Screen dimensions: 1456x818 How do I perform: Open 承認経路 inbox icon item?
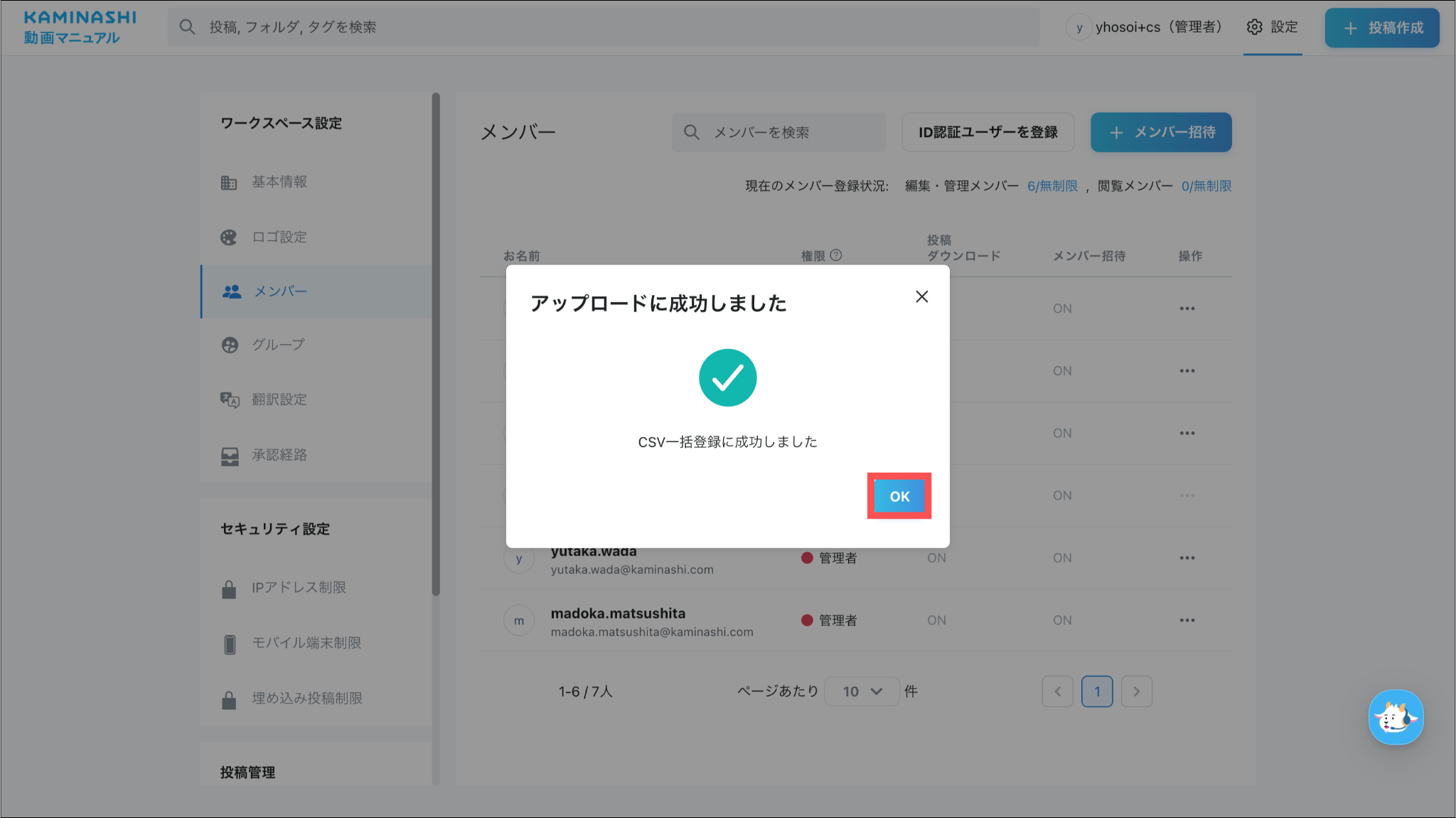(x=229, y=456)
